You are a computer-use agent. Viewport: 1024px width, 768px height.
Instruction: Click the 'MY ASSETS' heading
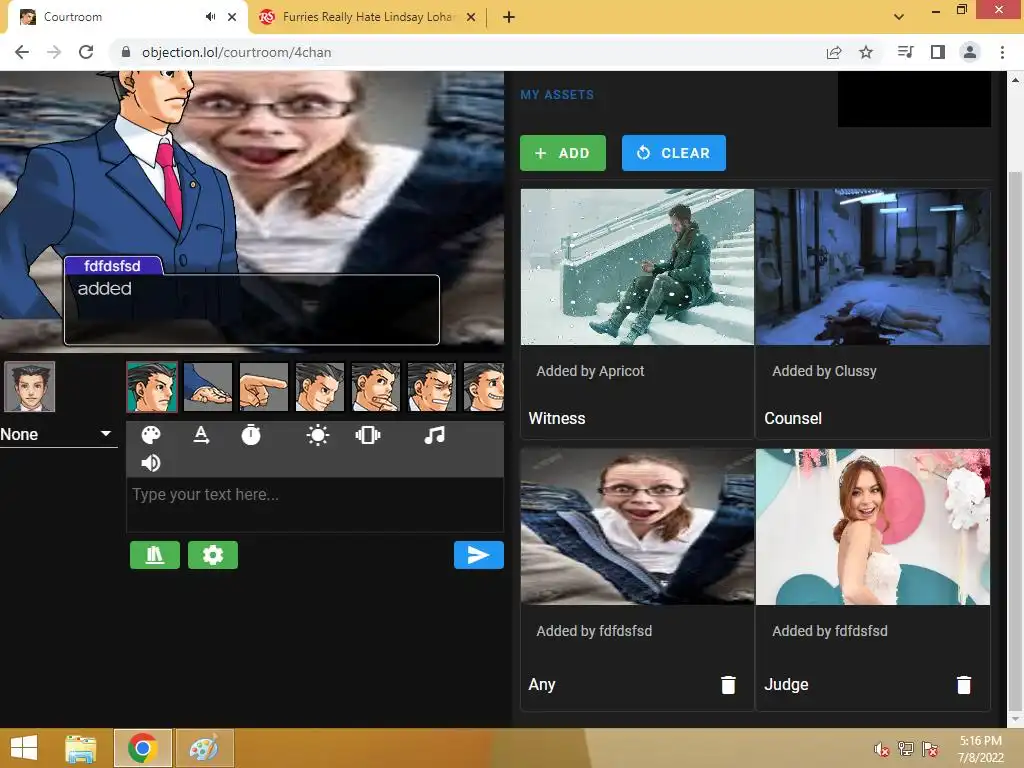(557, 95)
